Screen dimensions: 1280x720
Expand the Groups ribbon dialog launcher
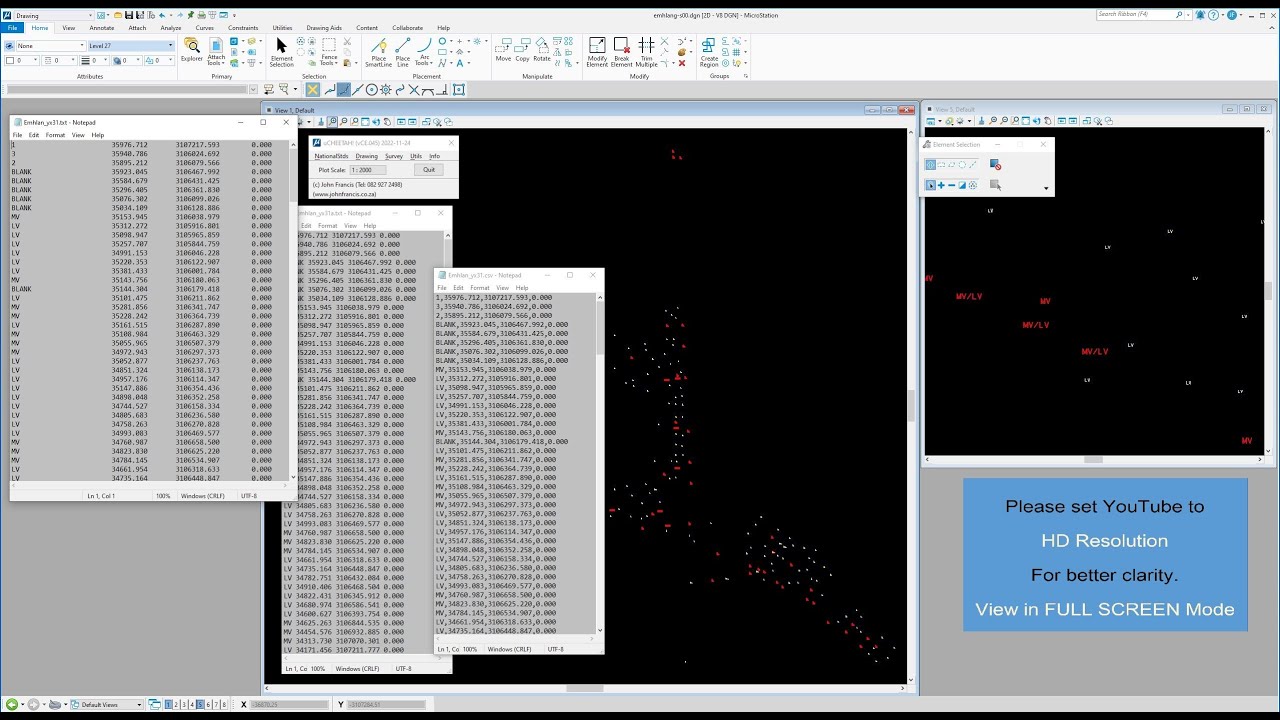click(x=745, y=76)
